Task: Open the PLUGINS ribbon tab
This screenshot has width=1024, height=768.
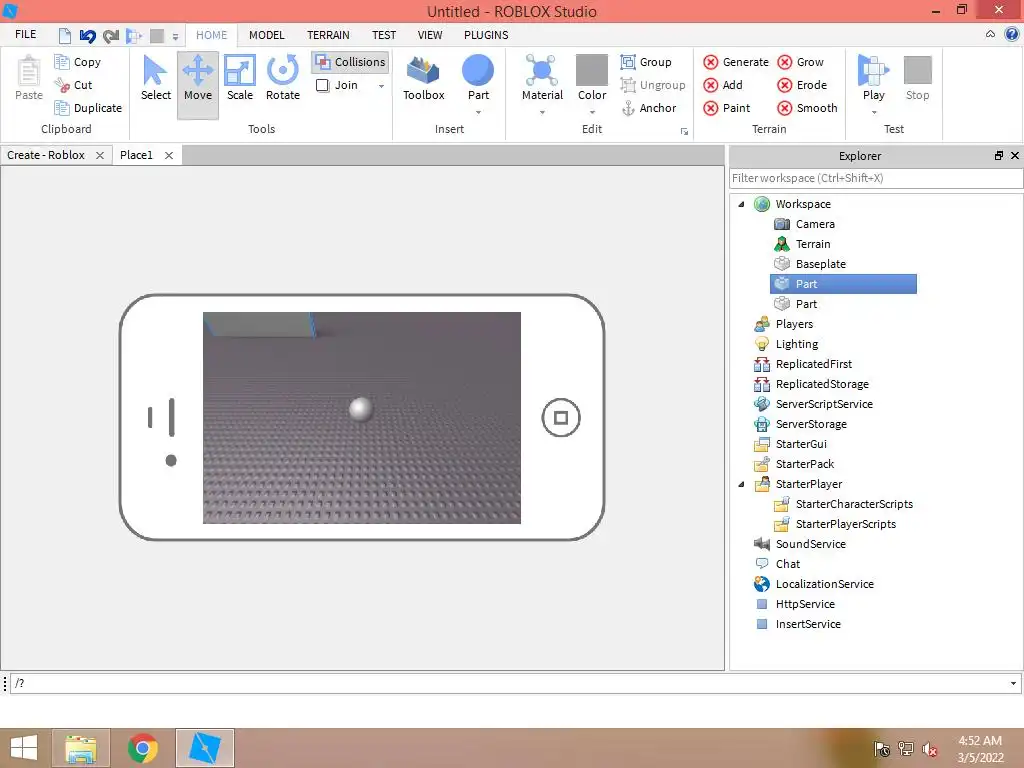Action: 486,35
